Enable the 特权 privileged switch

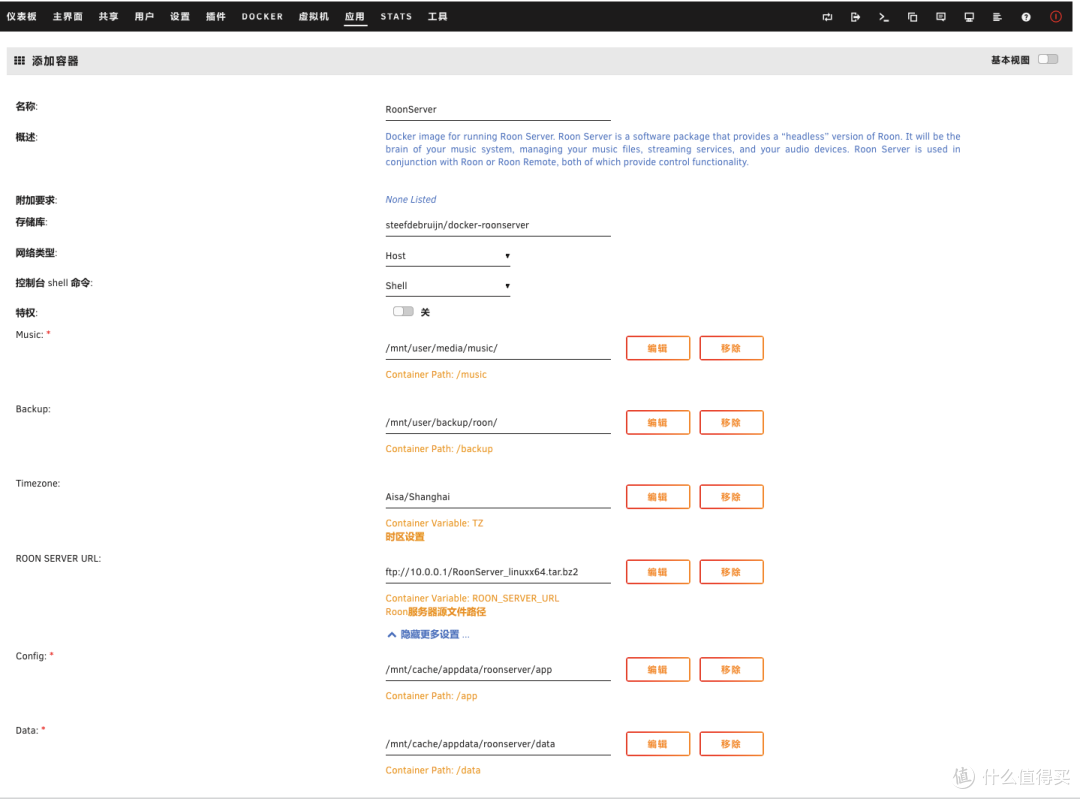point(403,312)
